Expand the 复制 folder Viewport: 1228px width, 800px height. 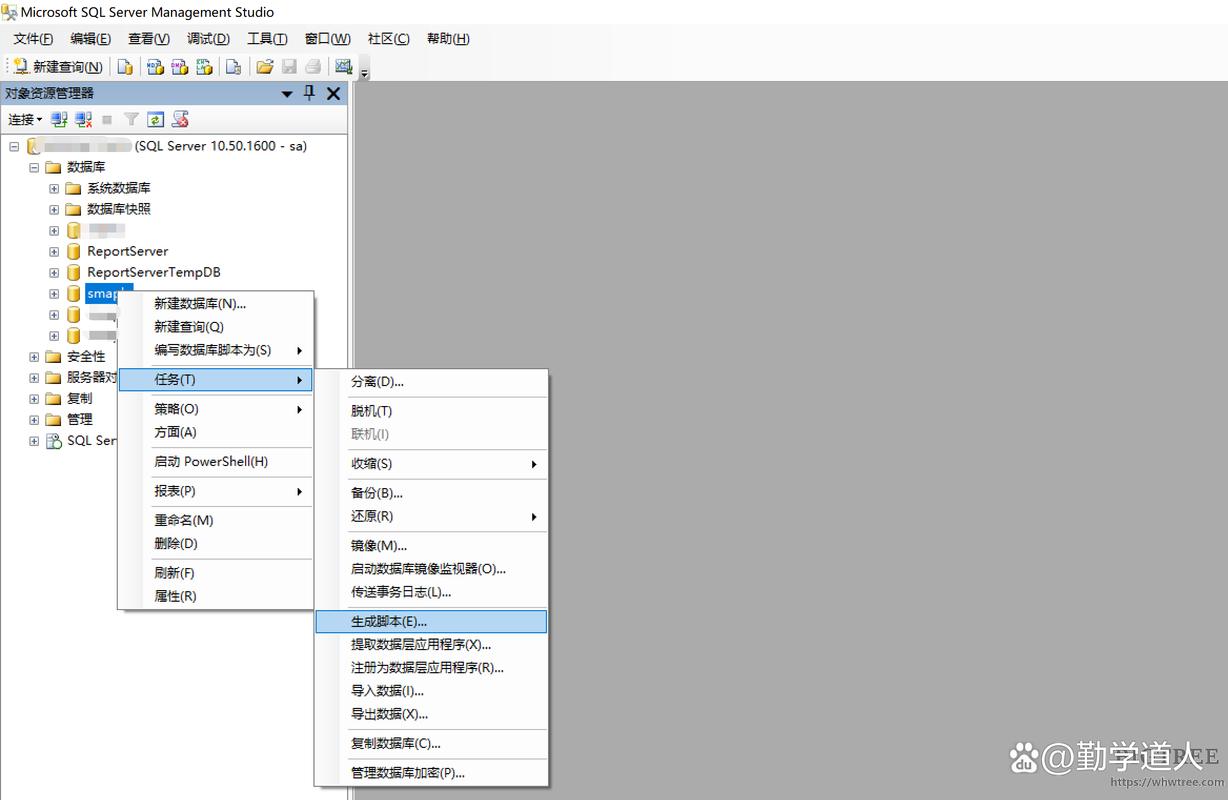point(34,399)
